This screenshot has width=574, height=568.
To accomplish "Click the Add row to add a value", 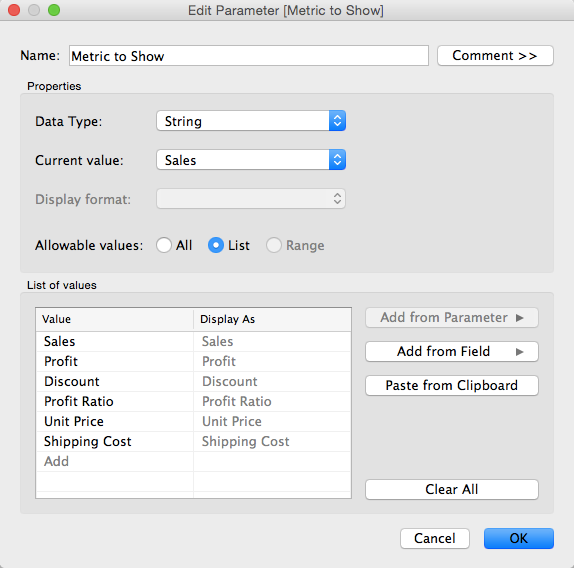I will (115, 462).
